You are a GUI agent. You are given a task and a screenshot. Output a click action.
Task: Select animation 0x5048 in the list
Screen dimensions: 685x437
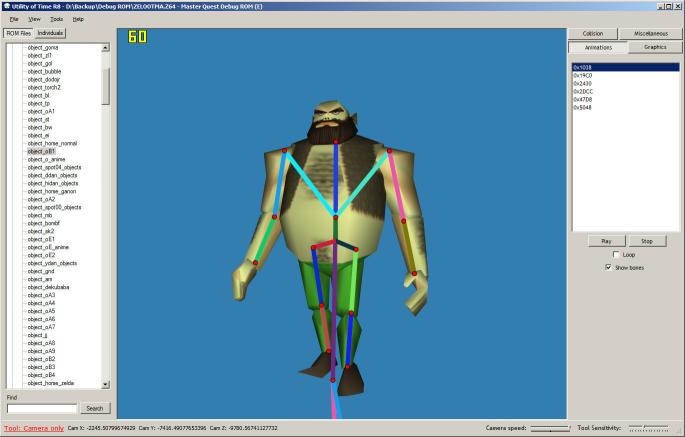point(626,108)
